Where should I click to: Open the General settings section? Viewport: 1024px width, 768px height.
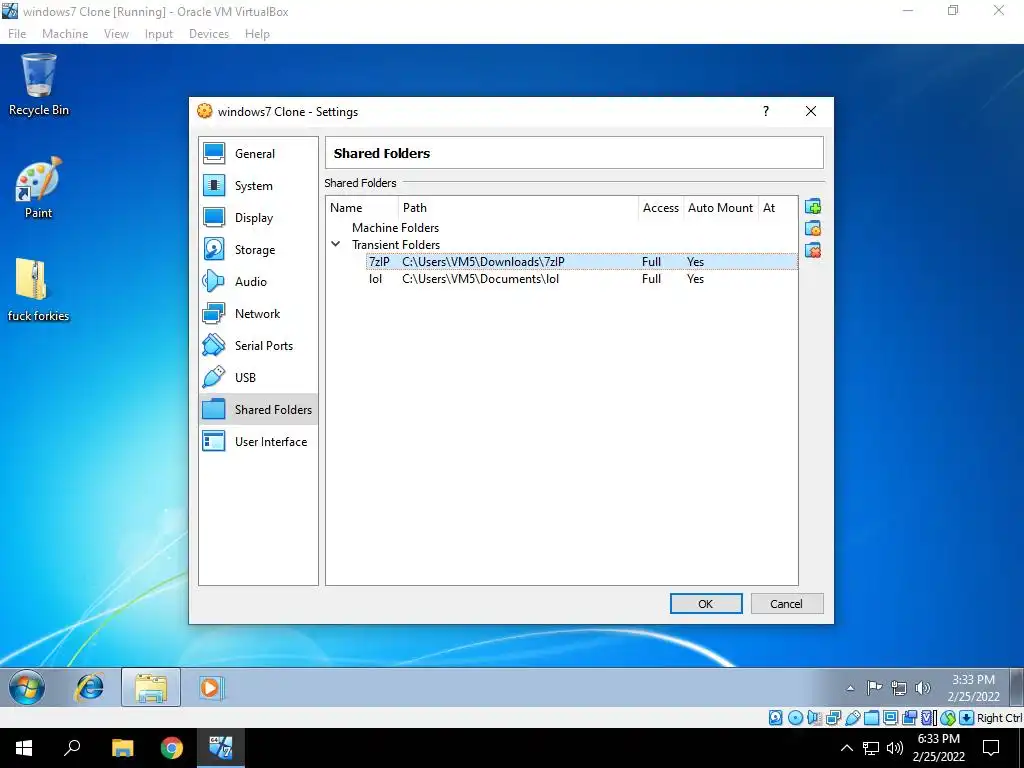coord(258,153)
